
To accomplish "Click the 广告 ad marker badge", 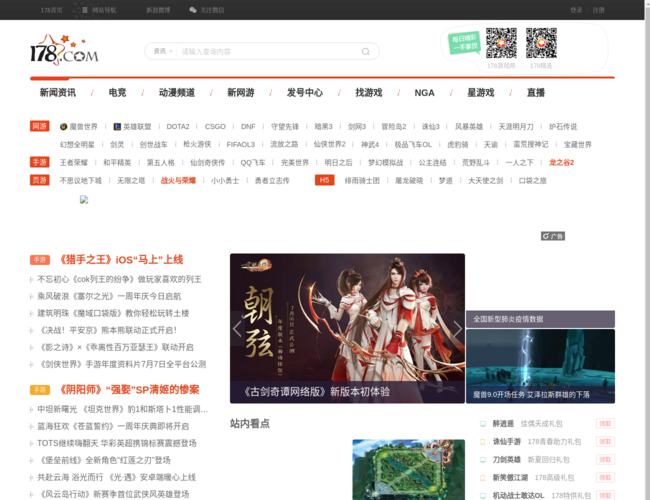I will (x=553, y=236).
